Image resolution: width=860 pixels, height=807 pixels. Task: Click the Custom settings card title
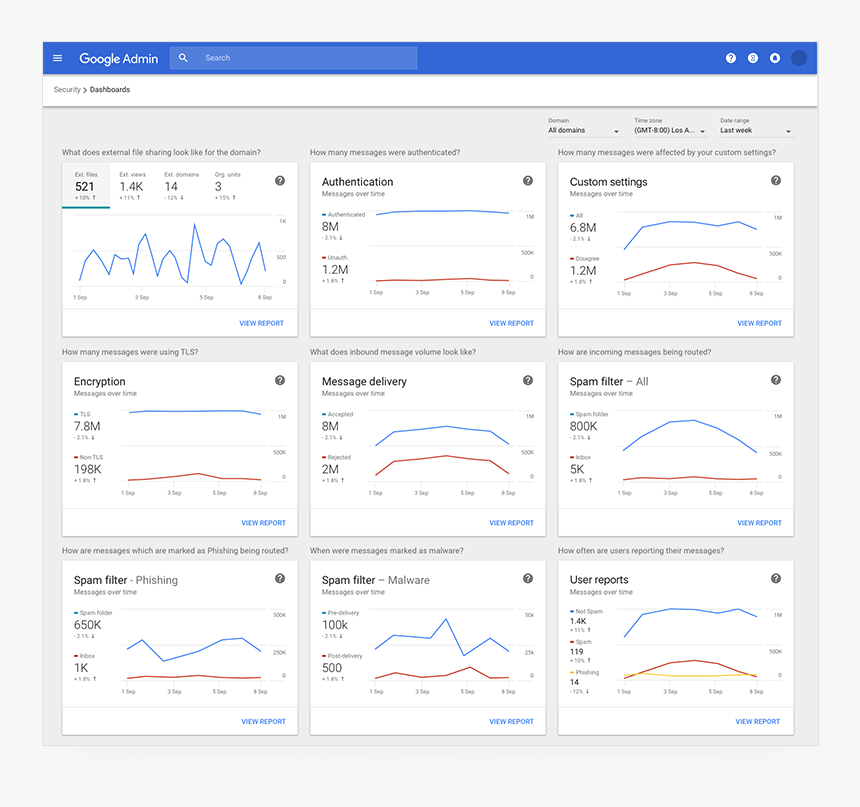click(608, 182)
